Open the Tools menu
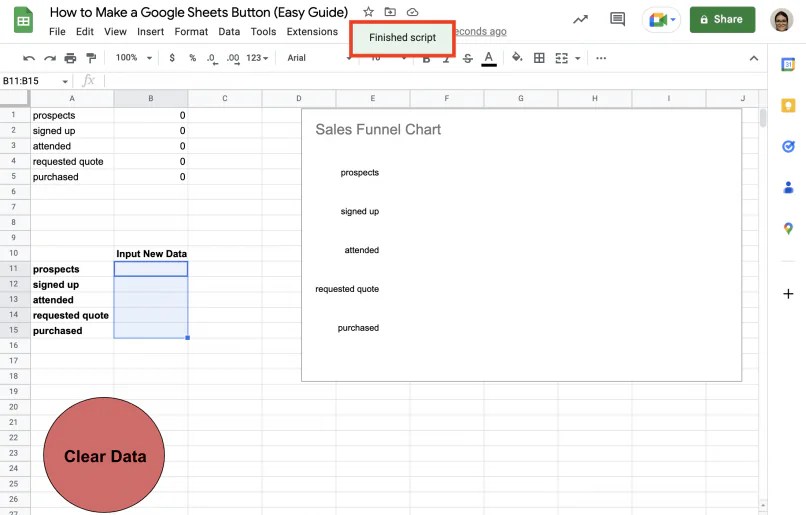 coord(263,31)
